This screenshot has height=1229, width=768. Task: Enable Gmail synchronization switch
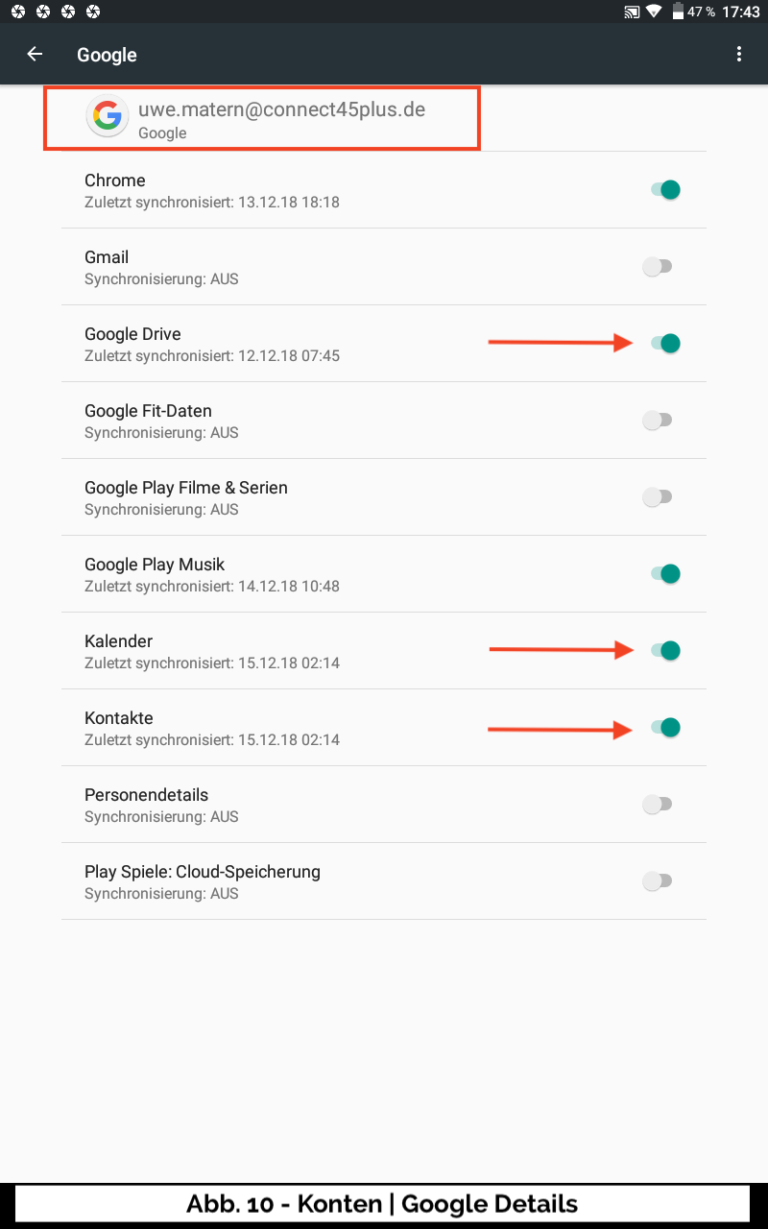(657, 267)
